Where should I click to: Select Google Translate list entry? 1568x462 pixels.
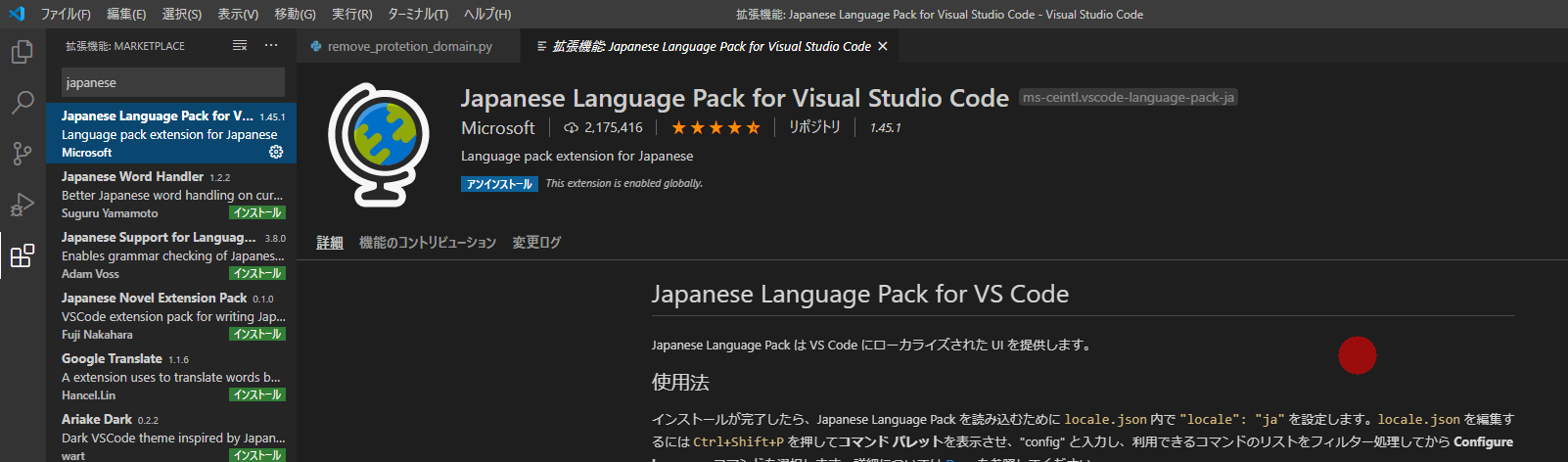171,376
